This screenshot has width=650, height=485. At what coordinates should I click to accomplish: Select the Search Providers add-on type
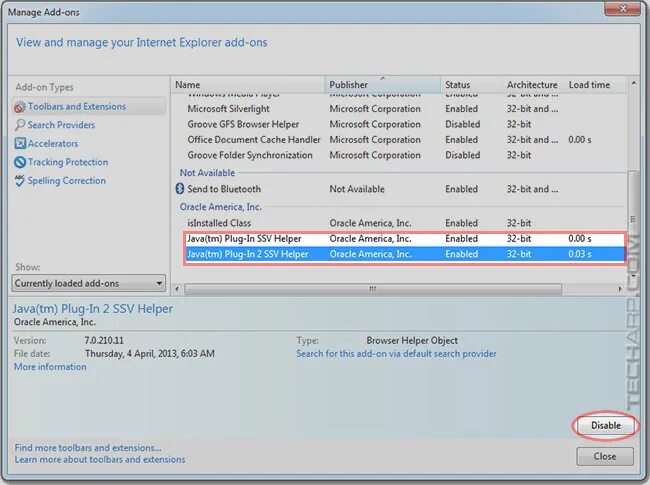pos(61,125)
